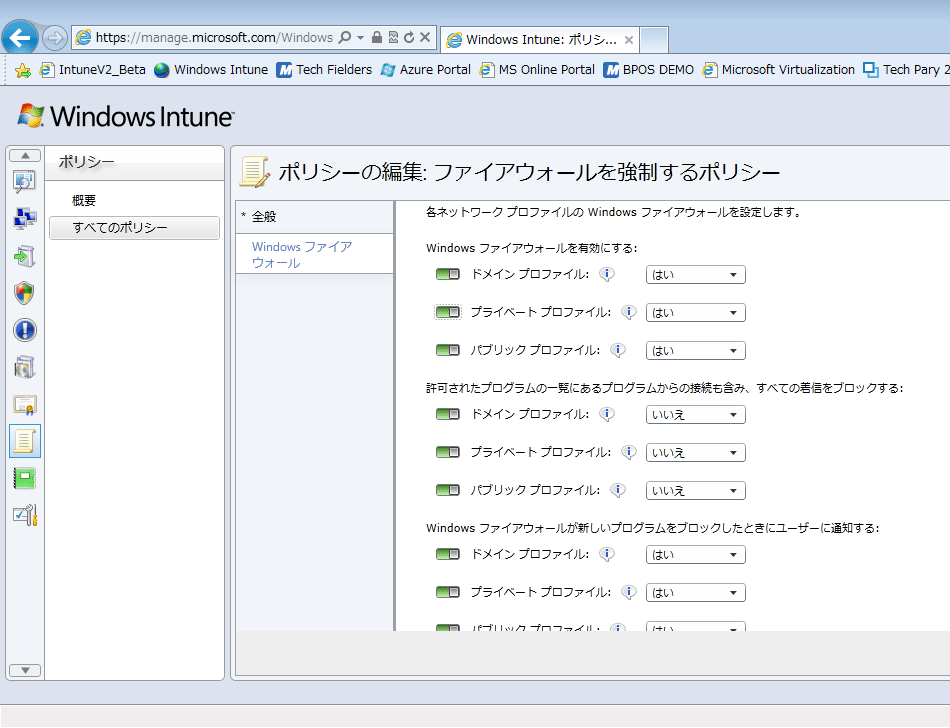Open the notify-user domain profile はい dropdown
This screenshot has height=728, width=950.
(x=696, y=555)
